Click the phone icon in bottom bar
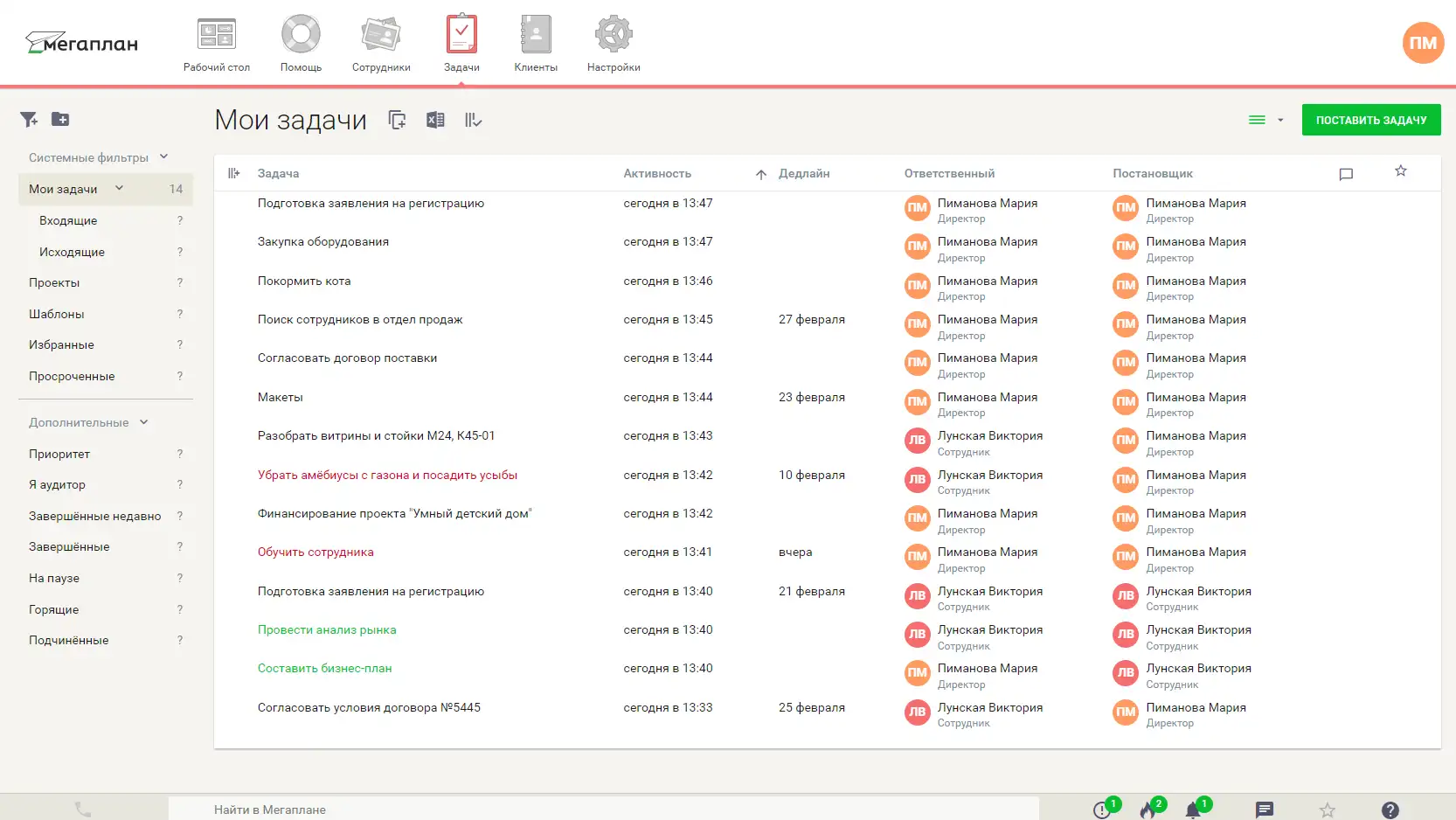This screenshot has width=1456, height=820. click(x=83, y=810)
